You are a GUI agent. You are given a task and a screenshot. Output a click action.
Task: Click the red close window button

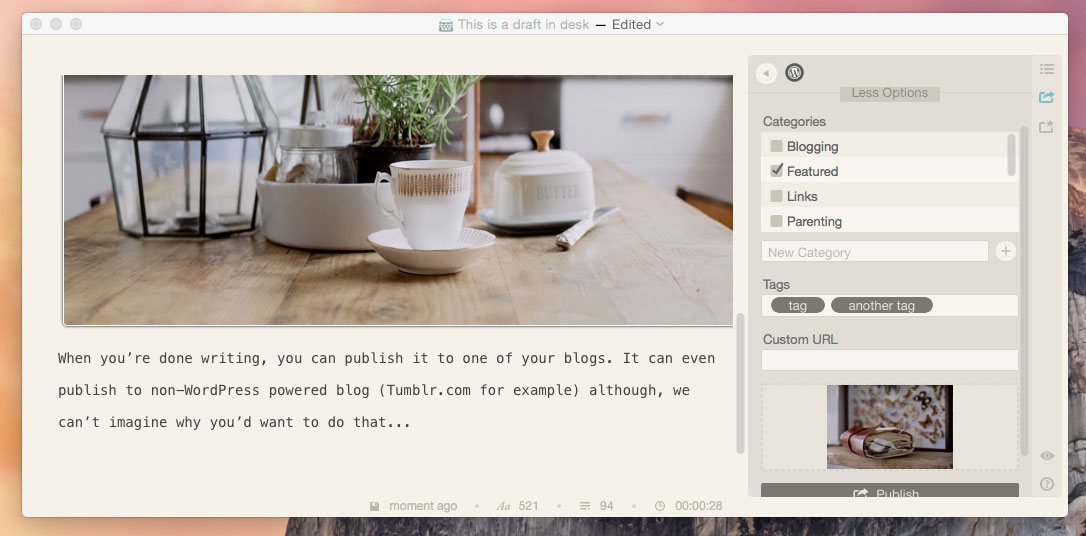point(36,24)
